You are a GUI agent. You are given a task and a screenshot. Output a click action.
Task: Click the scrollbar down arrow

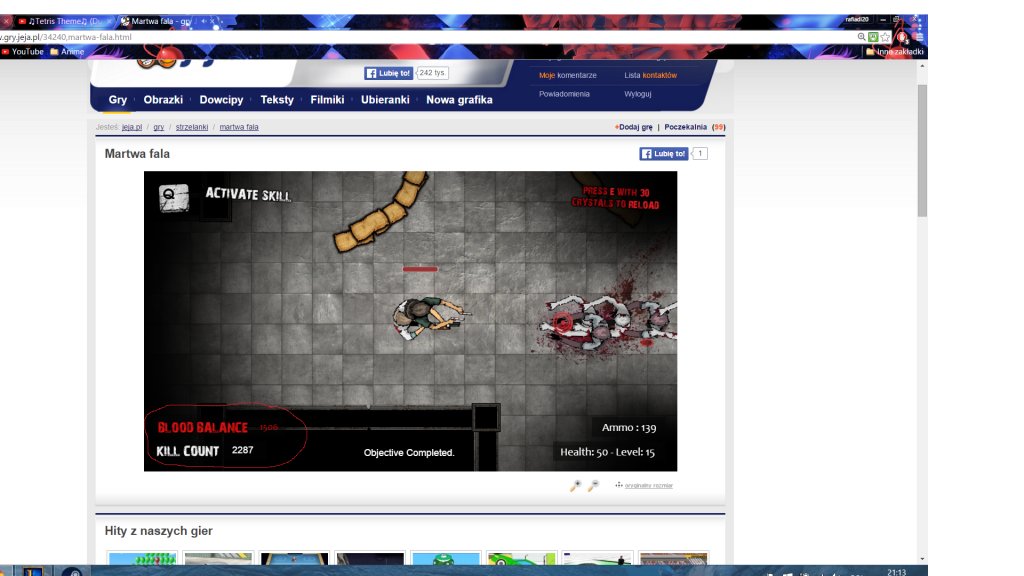pos(922,559)
